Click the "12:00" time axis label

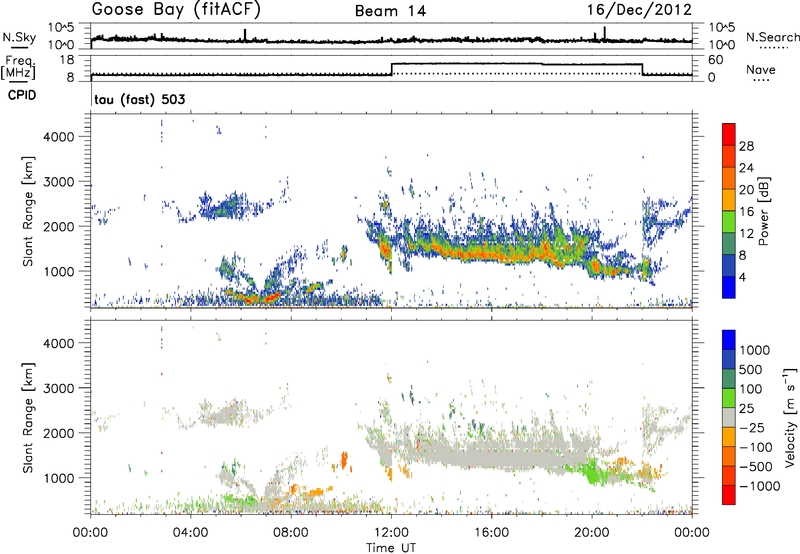coord(391,533)
